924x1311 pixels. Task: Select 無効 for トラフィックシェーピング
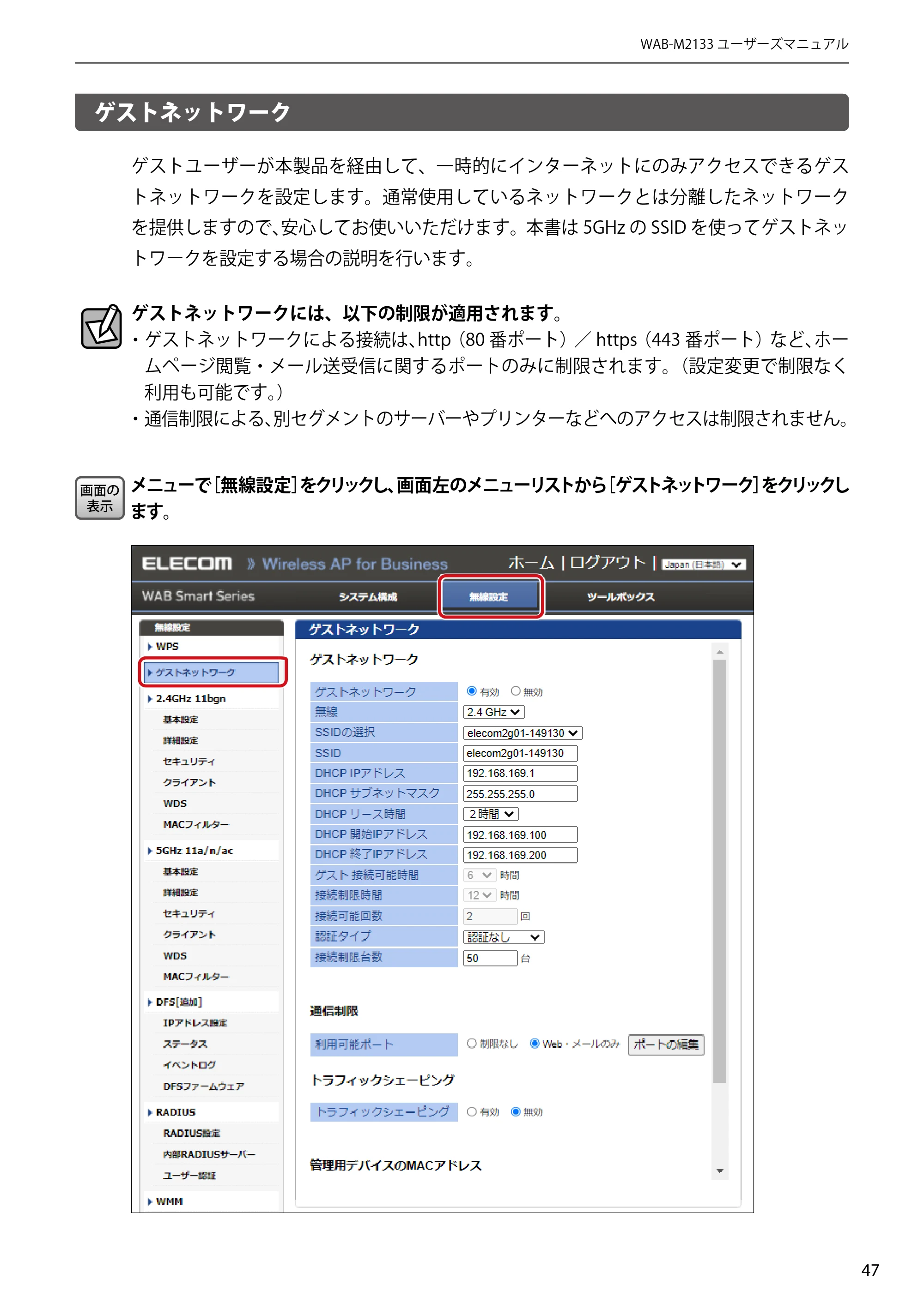[x=515, y=1112]
